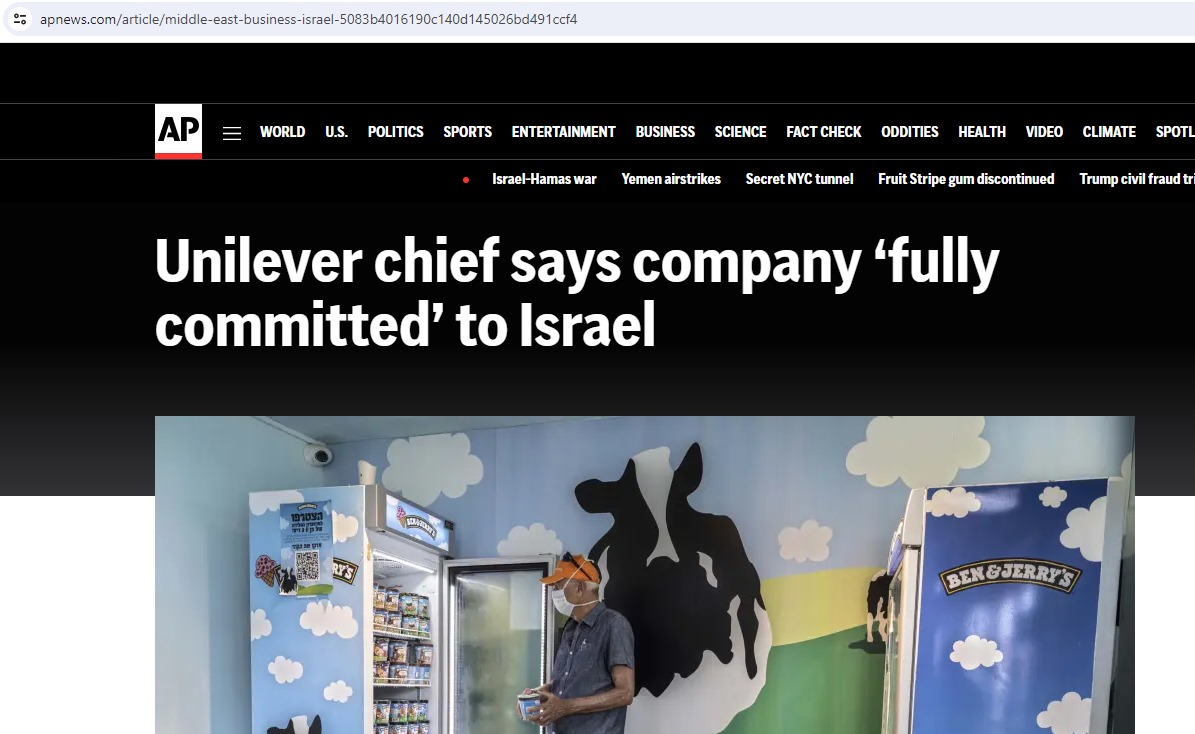Screen dimensions: 1195x734
Task: Go to the Politics section
Action: (396, 132)
